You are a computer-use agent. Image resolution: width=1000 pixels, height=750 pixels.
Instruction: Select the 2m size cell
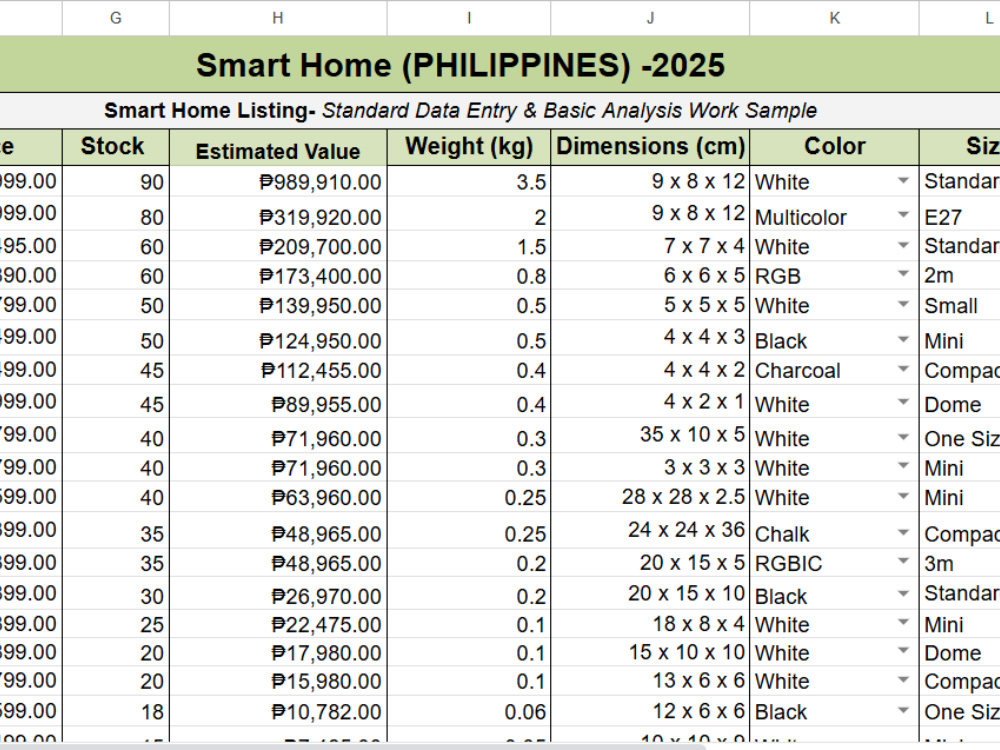coord(960,276)
